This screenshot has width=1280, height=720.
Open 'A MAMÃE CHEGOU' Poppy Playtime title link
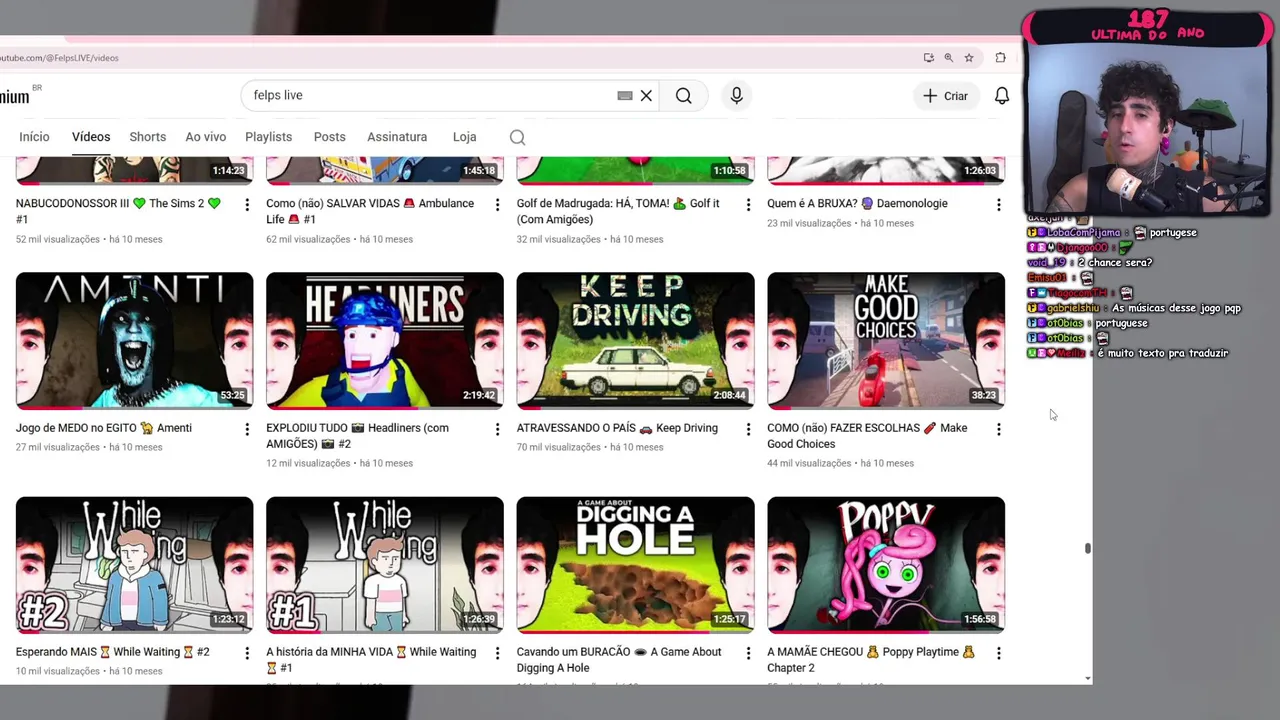(871, 660)
